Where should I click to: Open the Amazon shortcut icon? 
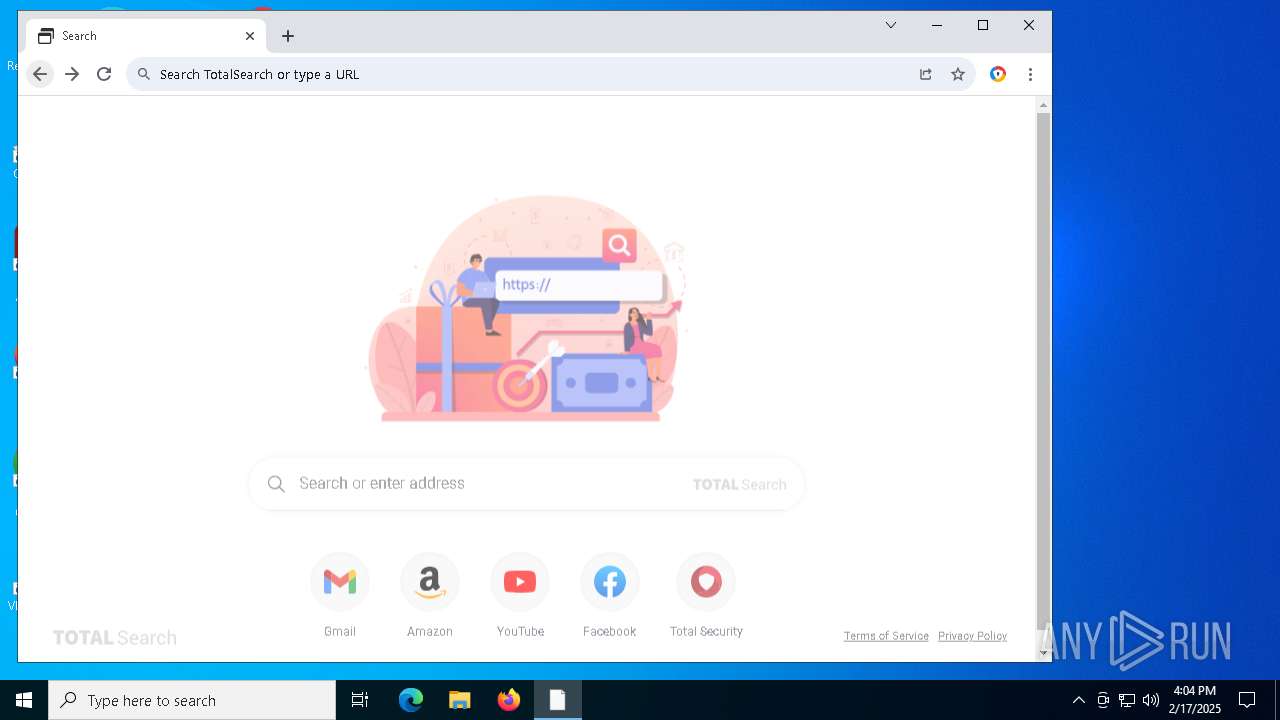(x=430, y=582)
